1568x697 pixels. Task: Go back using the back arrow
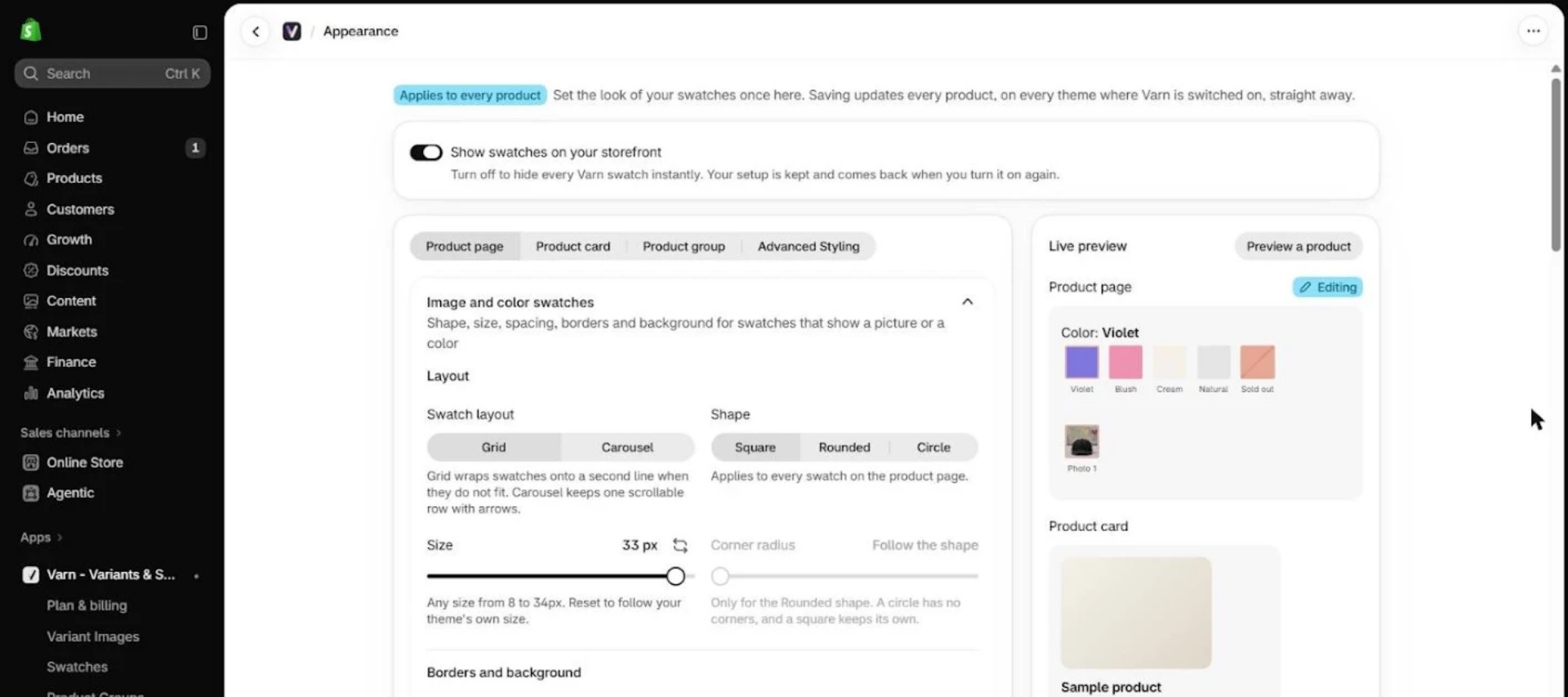point(256,31)
